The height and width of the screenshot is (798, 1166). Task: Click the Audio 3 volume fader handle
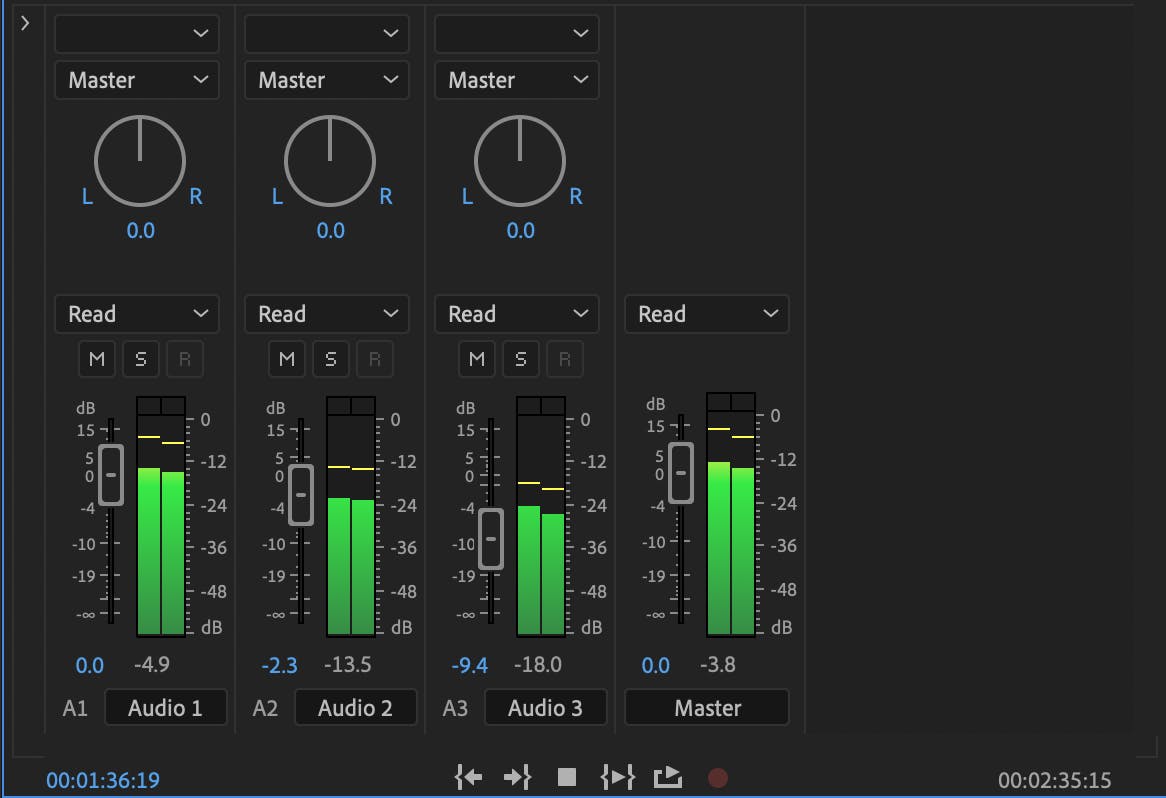(491, 538)
